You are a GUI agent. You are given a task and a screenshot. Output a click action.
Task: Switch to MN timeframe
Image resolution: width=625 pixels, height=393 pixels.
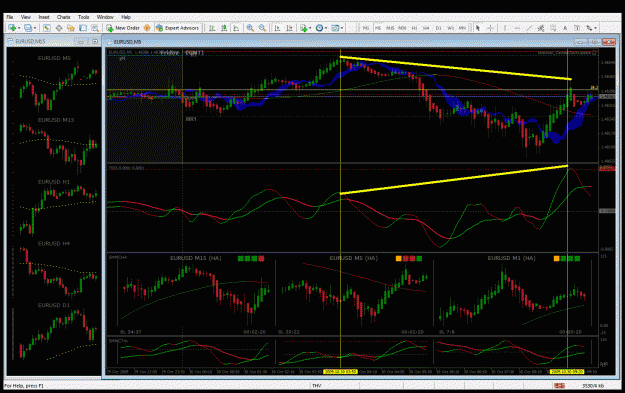[462, 28]
